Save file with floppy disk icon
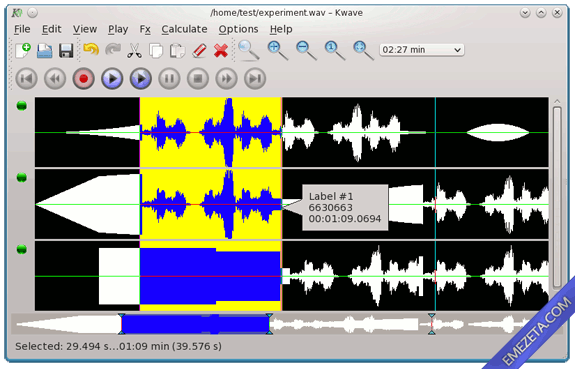 pyautogui.click(x=66, y=51)
